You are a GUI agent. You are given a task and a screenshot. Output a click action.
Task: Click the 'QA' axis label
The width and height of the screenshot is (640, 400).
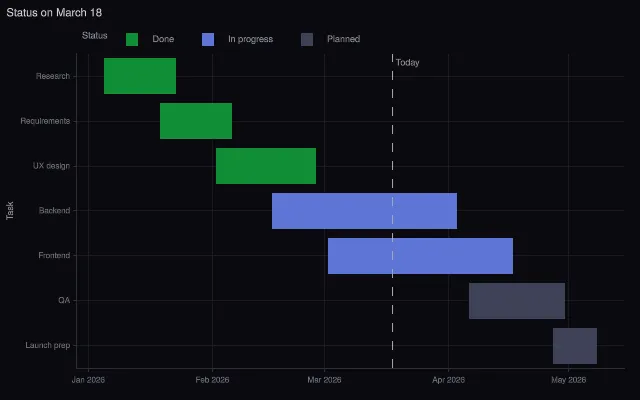coord(64,300)
